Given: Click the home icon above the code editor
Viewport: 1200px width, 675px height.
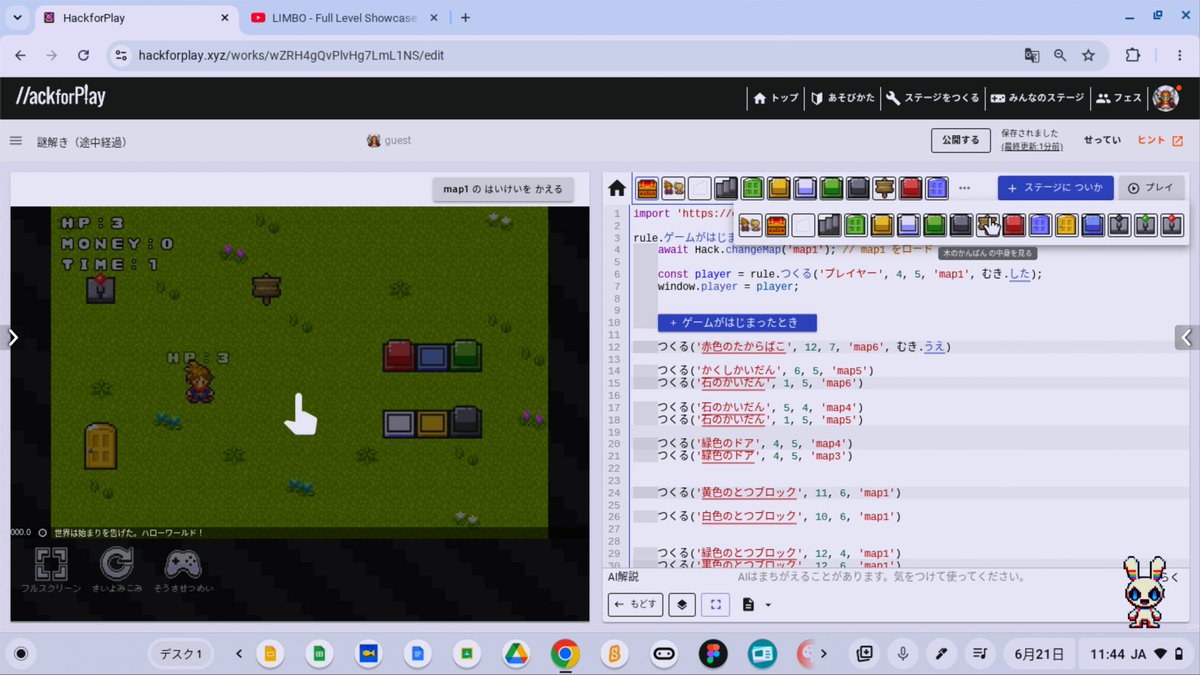Looking at the screenshot, I should [617, 188].
